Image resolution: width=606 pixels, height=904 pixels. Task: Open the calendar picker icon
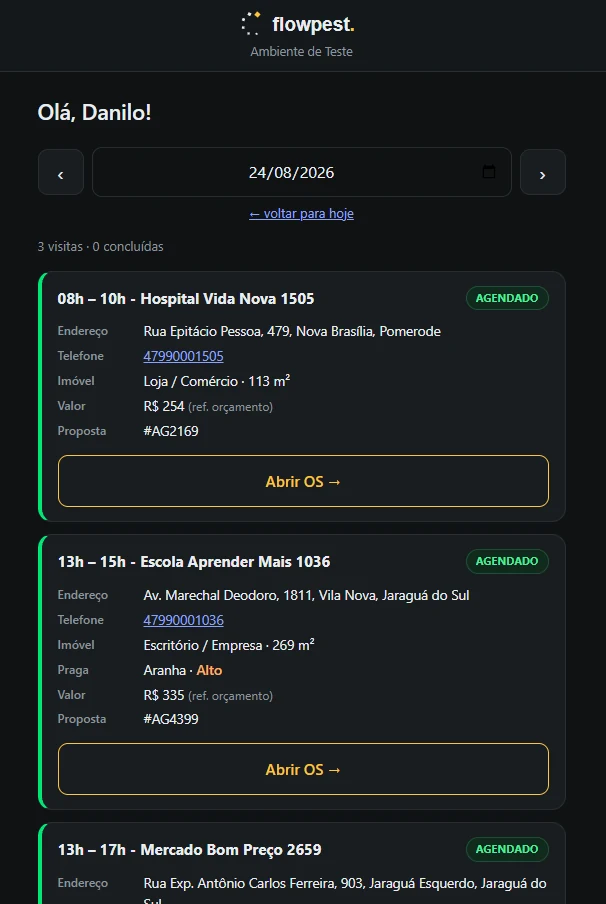pyautogui.click(x=488, y=172)
